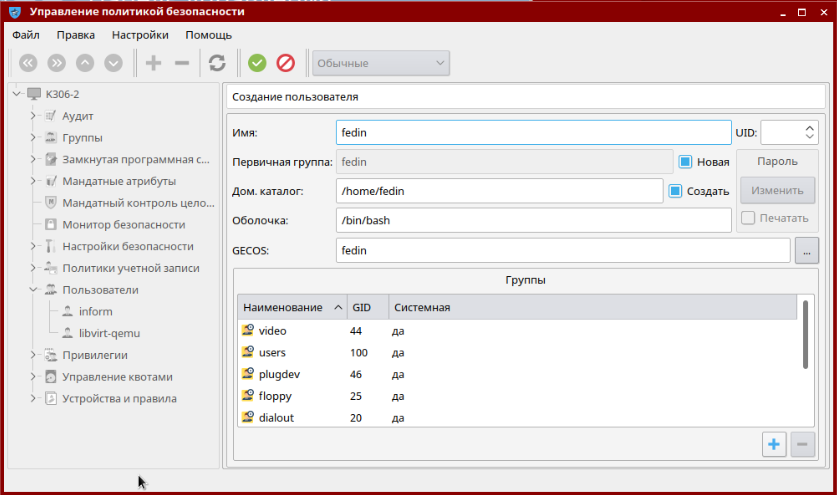
Task: Expand the Привилегии tree node
Action: pyautogui.click(x=33, y=355)
